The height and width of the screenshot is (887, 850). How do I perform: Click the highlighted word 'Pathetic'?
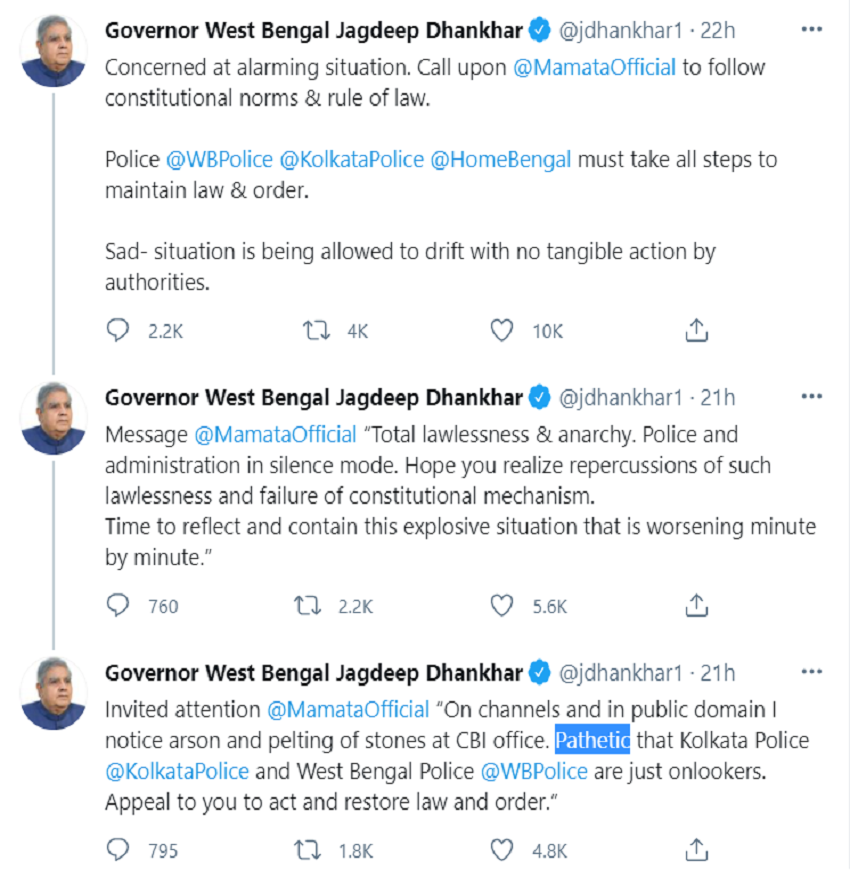coord(592,741)
